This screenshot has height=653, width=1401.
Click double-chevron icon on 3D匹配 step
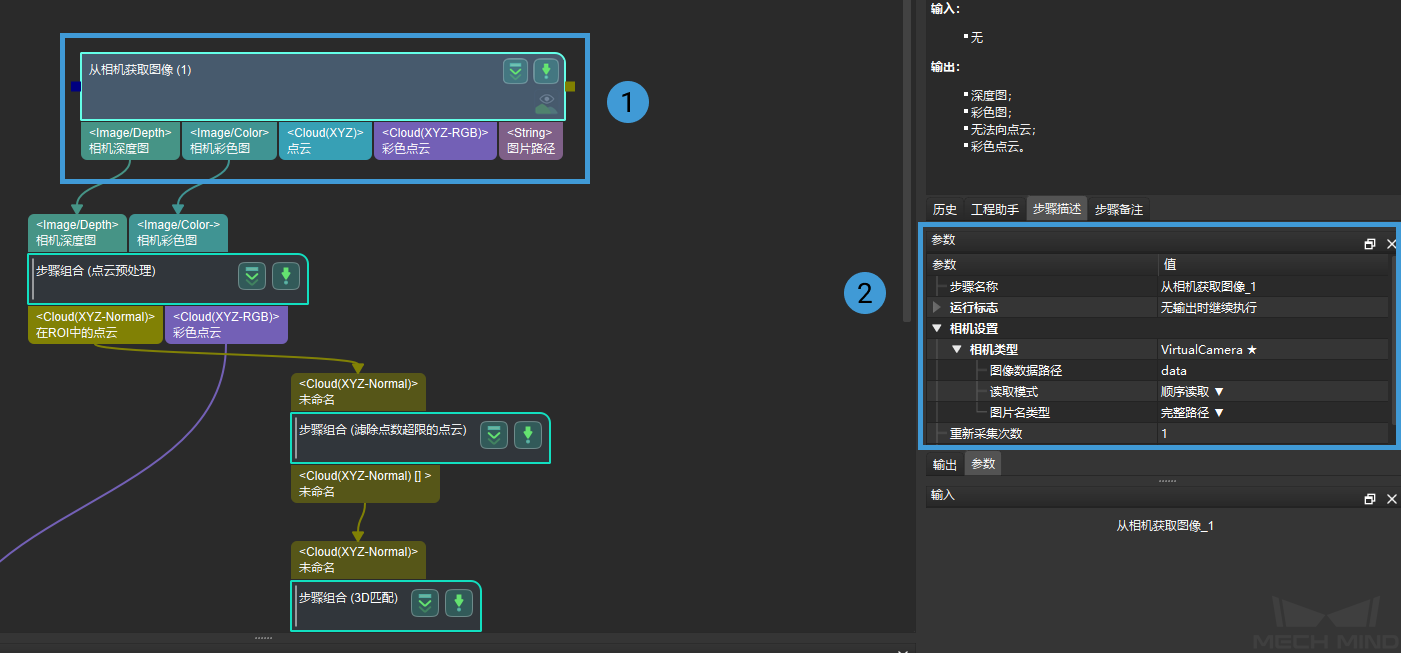click(425, 603)
